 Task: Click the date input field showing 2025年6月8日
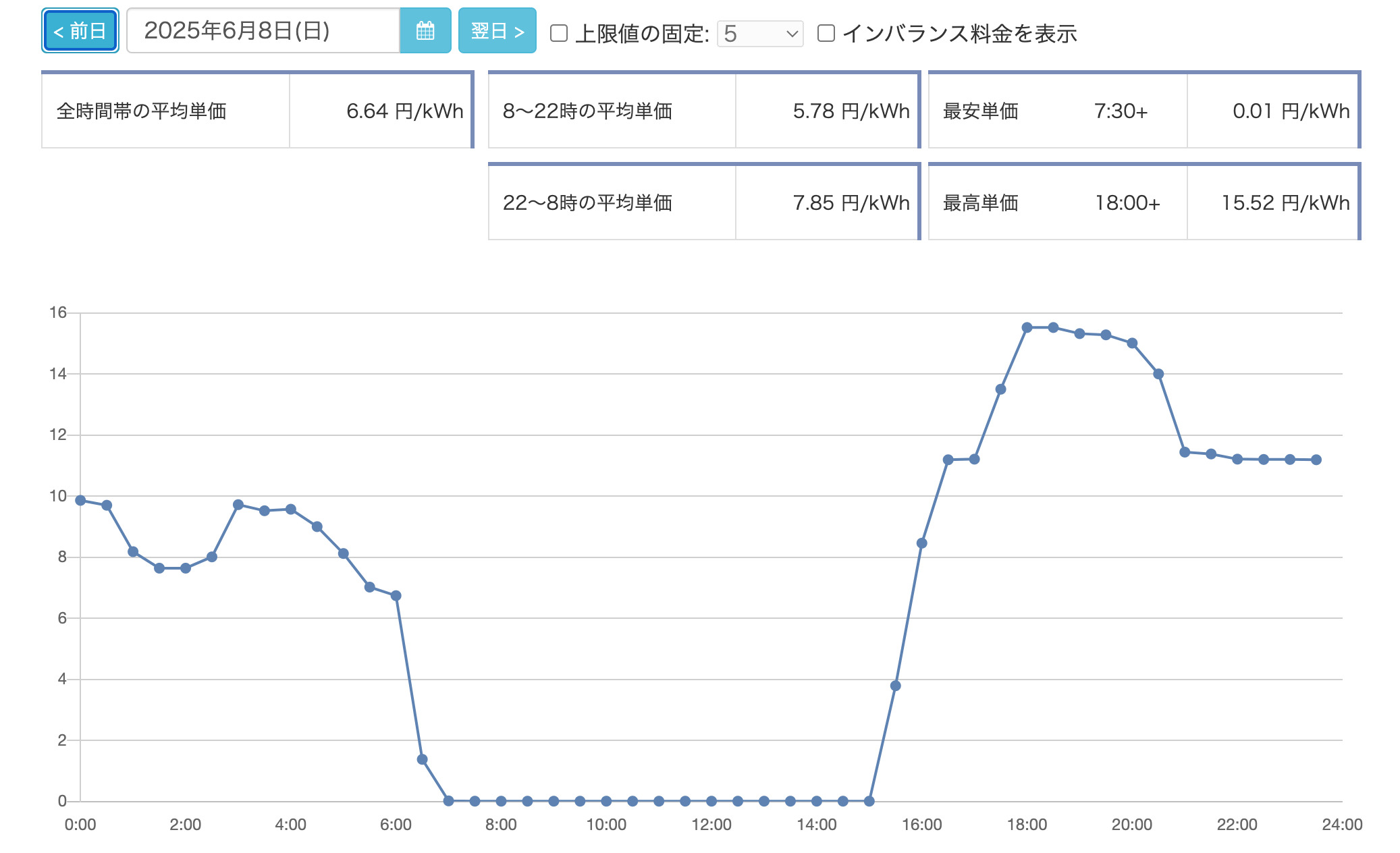[x=263, y=31]
